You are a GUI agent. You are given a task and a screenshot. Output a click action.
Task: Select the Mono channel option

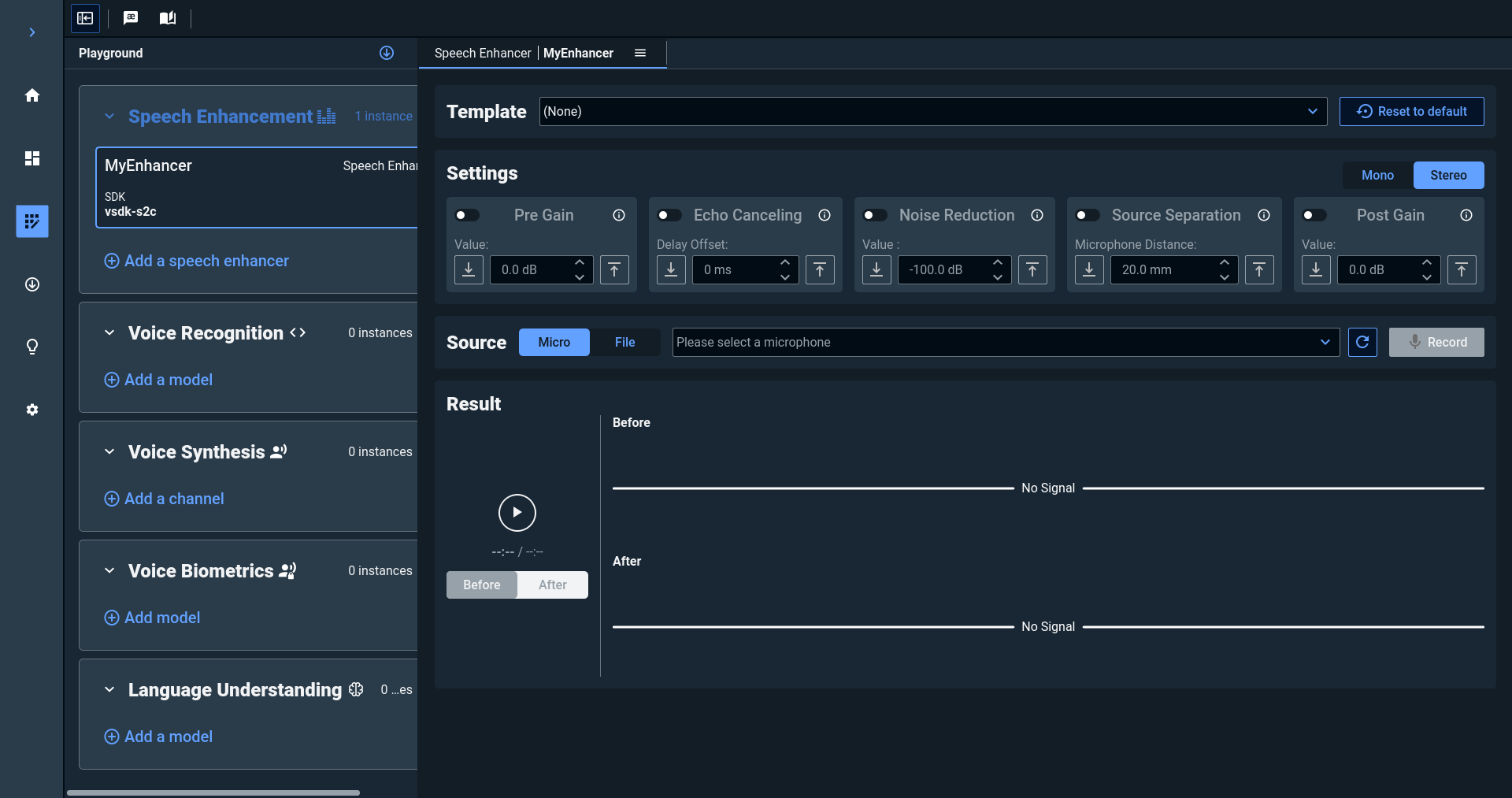1377,175
